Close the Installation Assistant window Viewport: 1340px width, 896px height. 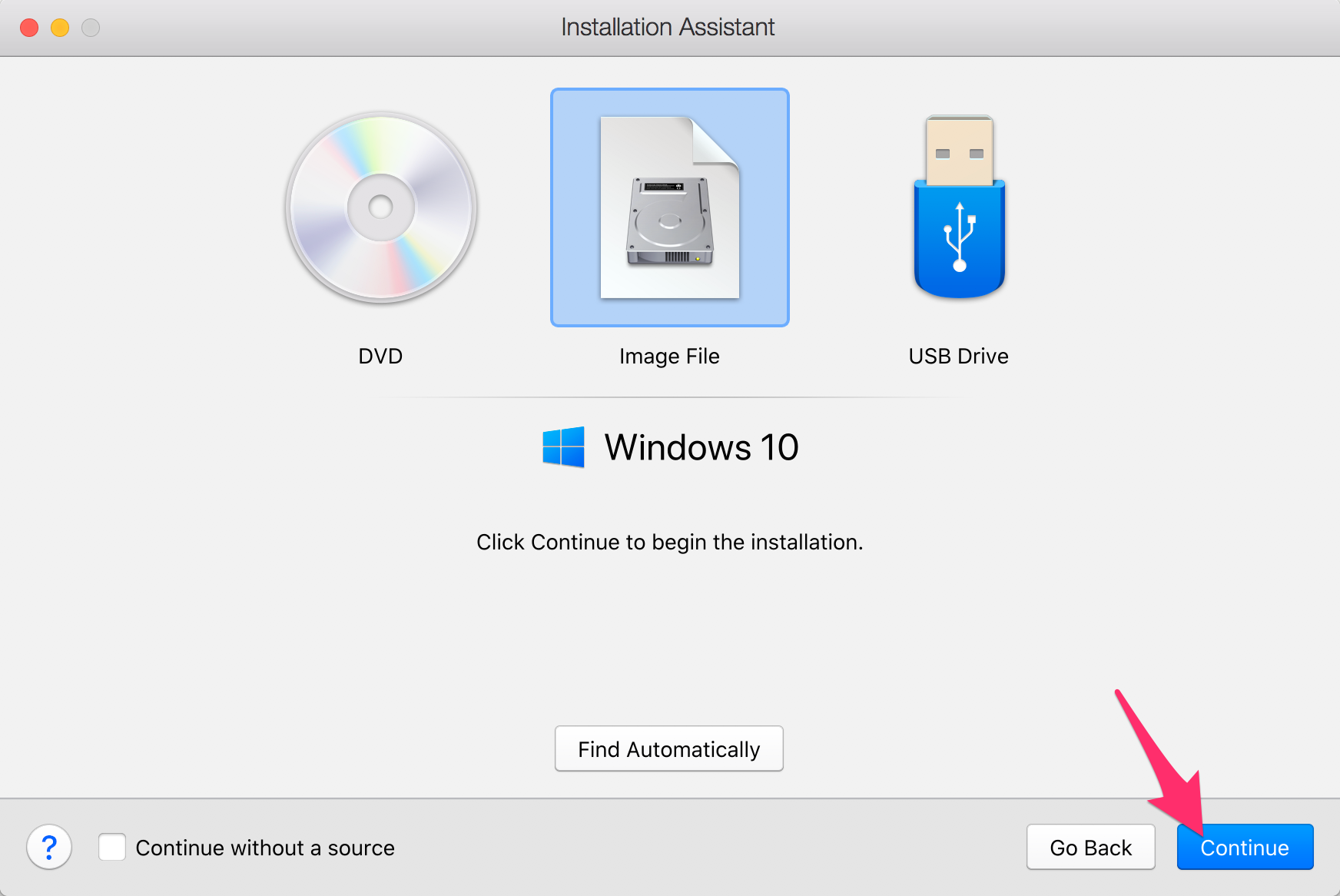pyautogui.click(x=29, y=28)
